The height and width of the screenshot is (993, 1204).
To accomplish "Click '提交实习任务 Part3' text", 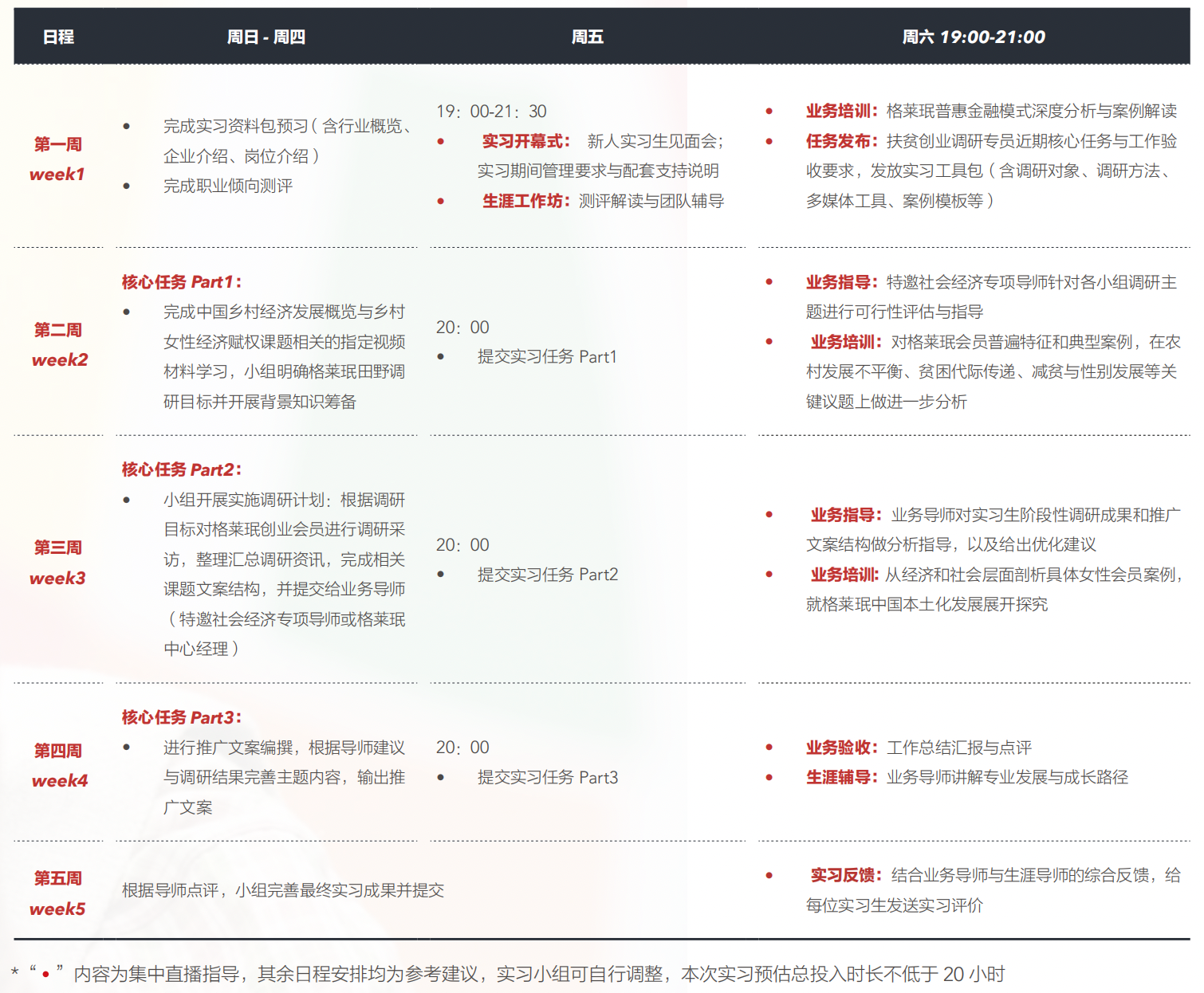I will (x=548, y=777).
